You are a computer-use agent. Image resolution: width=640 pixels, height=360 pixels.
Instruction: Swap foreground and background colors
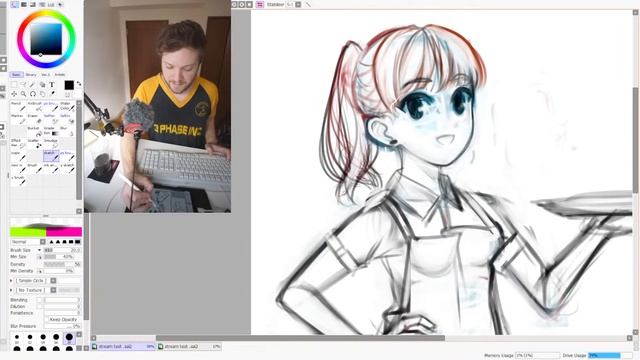point(78,84)
